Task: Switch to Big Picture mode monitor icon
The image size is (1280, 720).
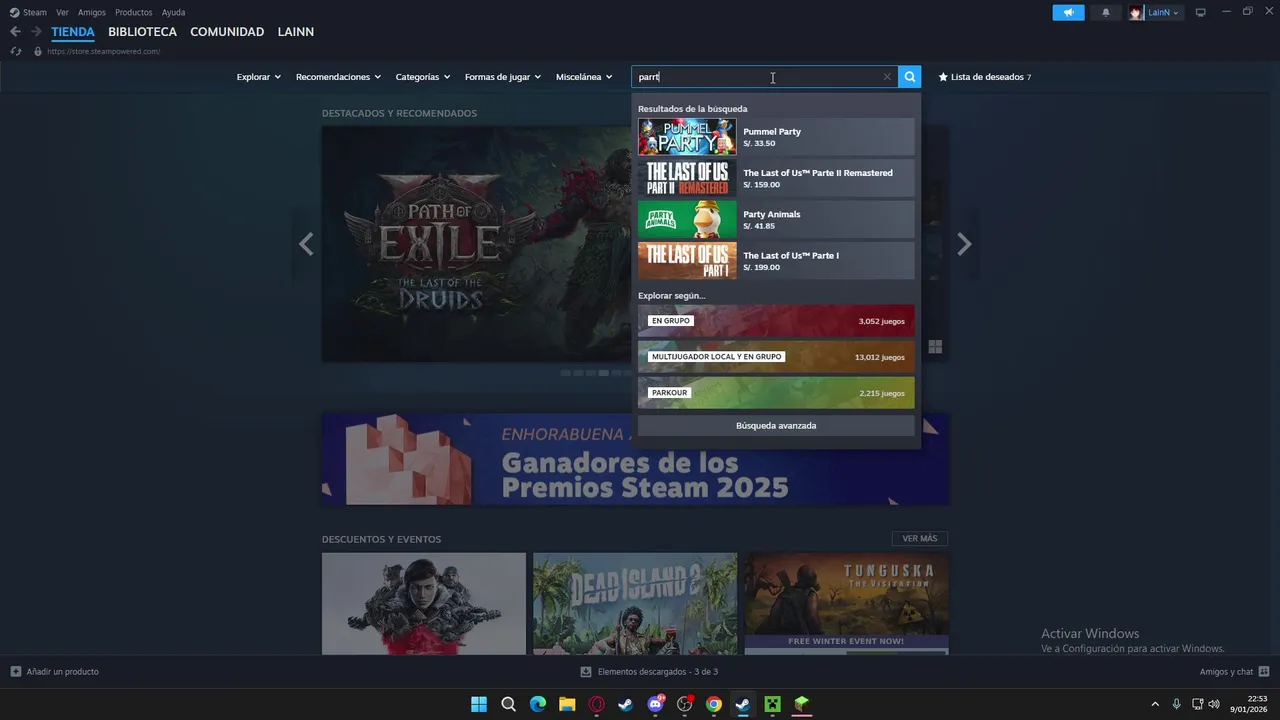Action: tap(1201, 13)
